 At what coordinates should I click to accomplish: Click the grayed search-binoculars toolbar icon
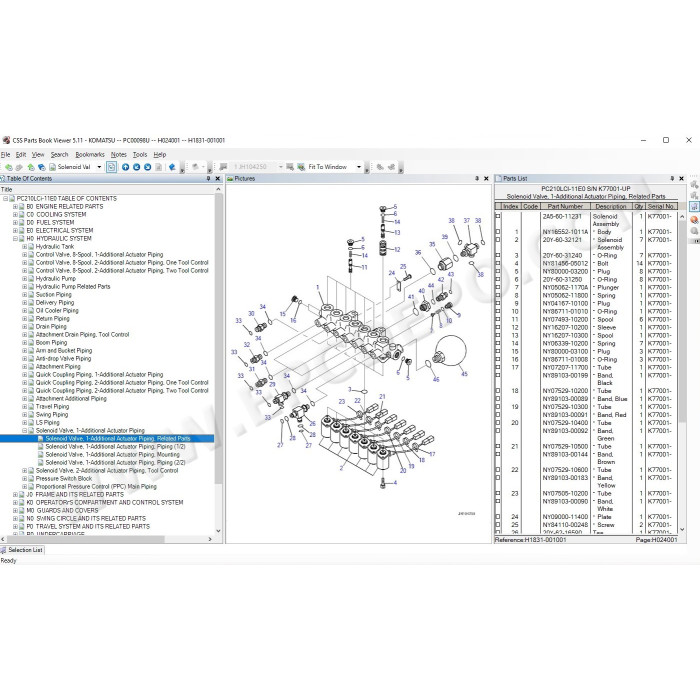(x=380, y=167)
